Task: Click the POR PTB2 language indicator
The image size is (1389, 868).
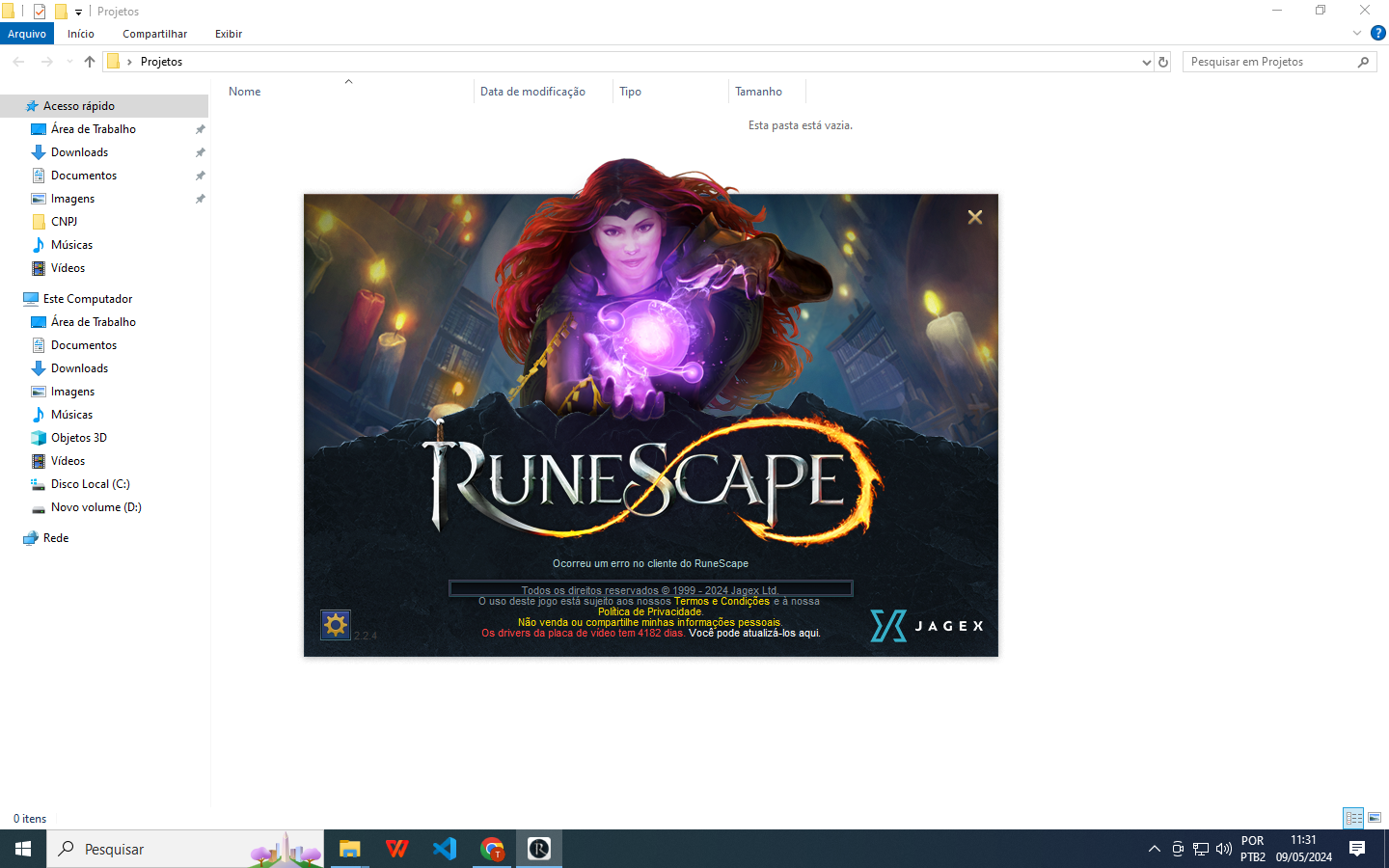Action: pyautogui.click(x=1253, y=849)
